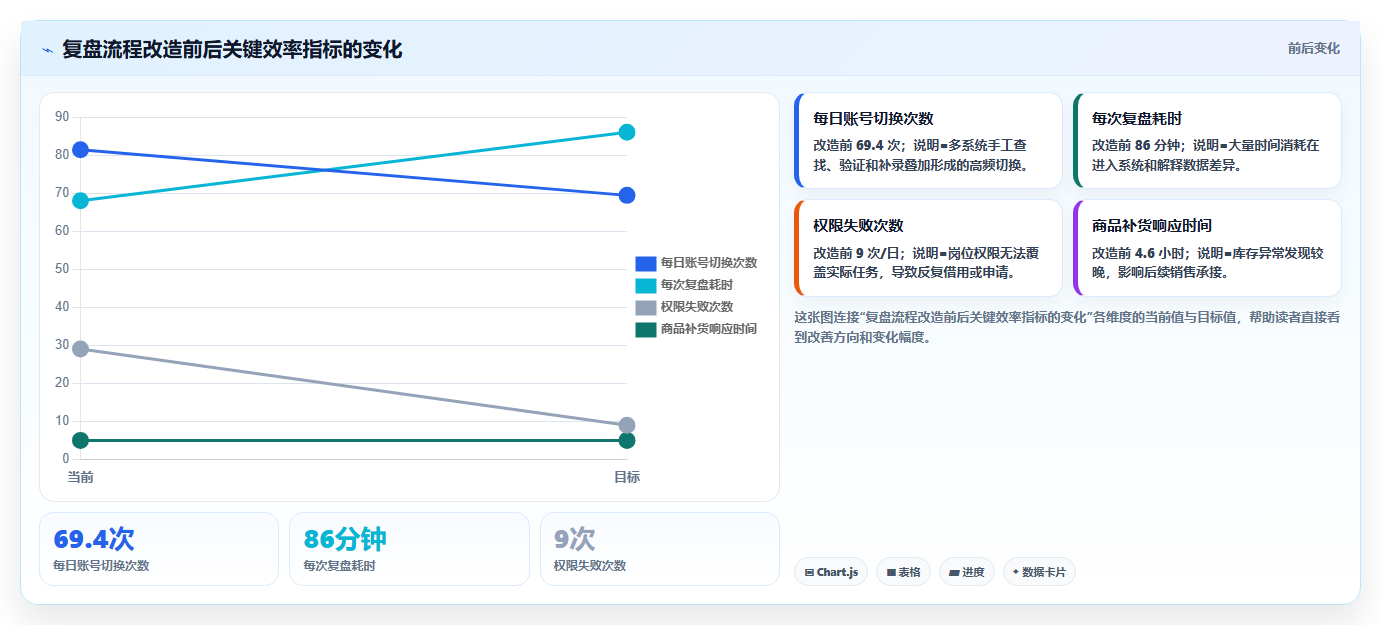
Task: Click the gray line's 目标 data point
Action: point(627,425)
